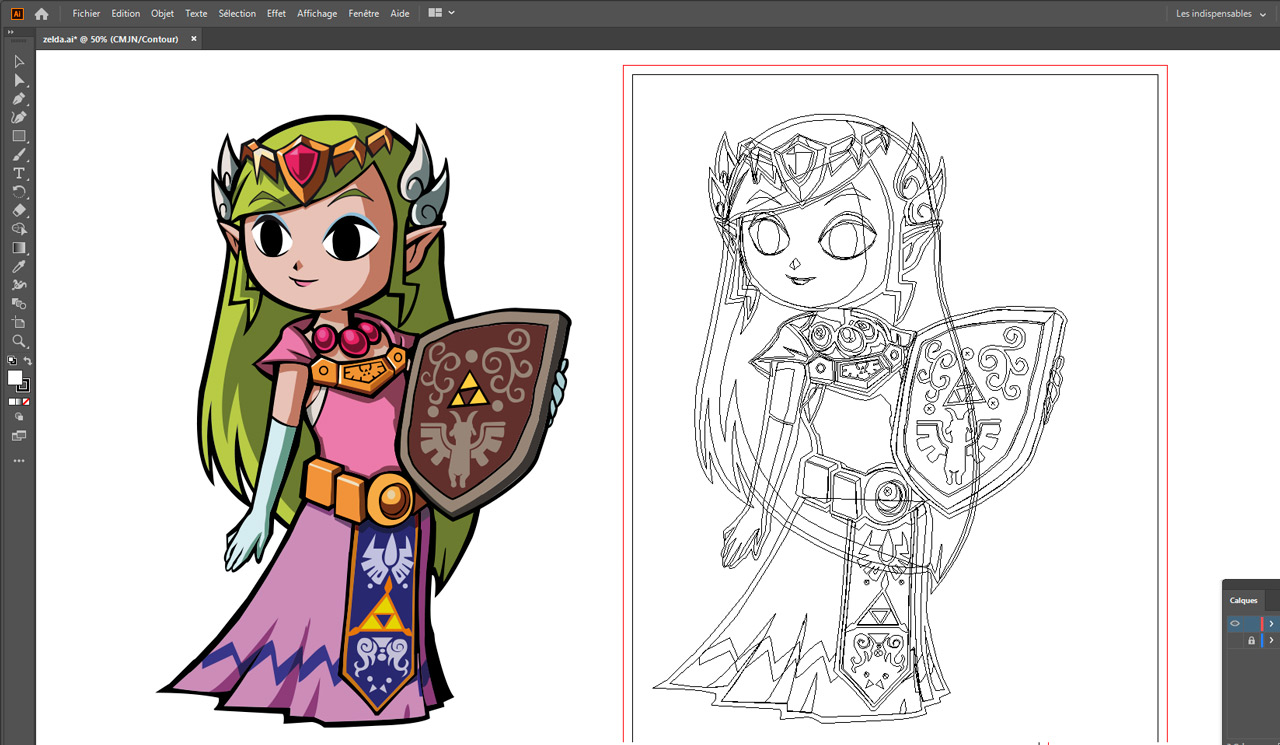Go to the Home screen icon
The height and width of the screenshot is (745, 1280).
41,14
